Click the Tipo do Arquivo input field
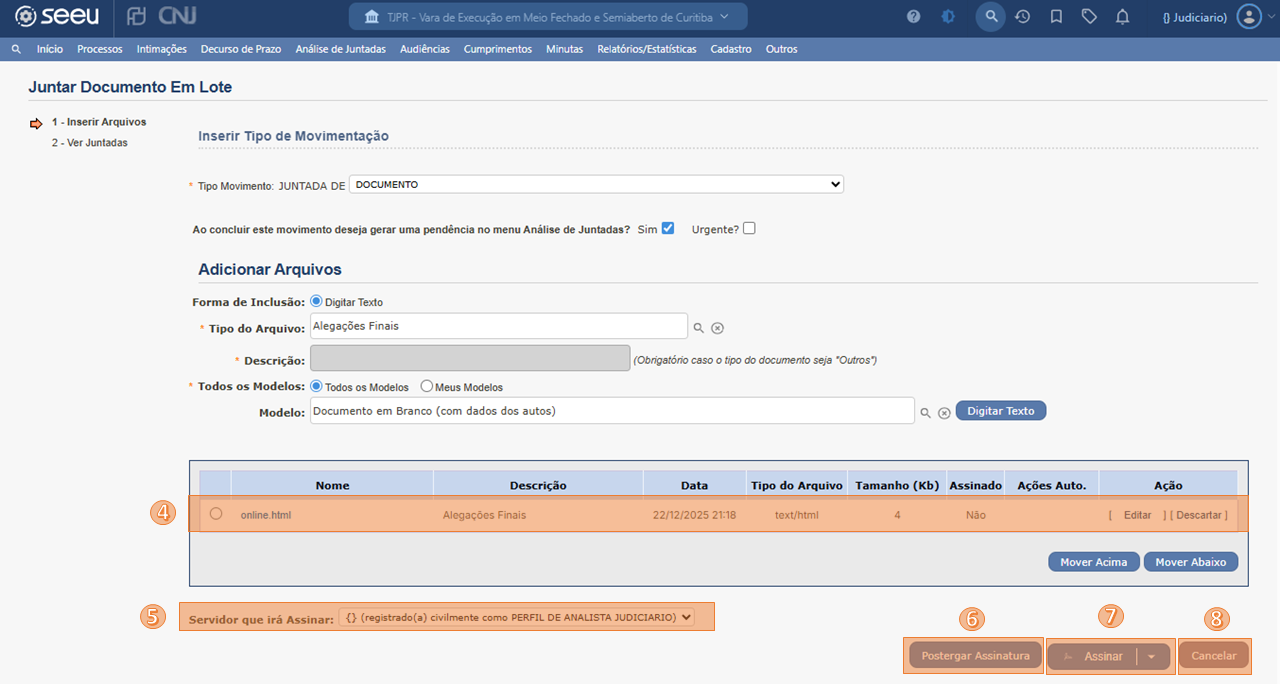The image size is (1280, 684). 498,326
